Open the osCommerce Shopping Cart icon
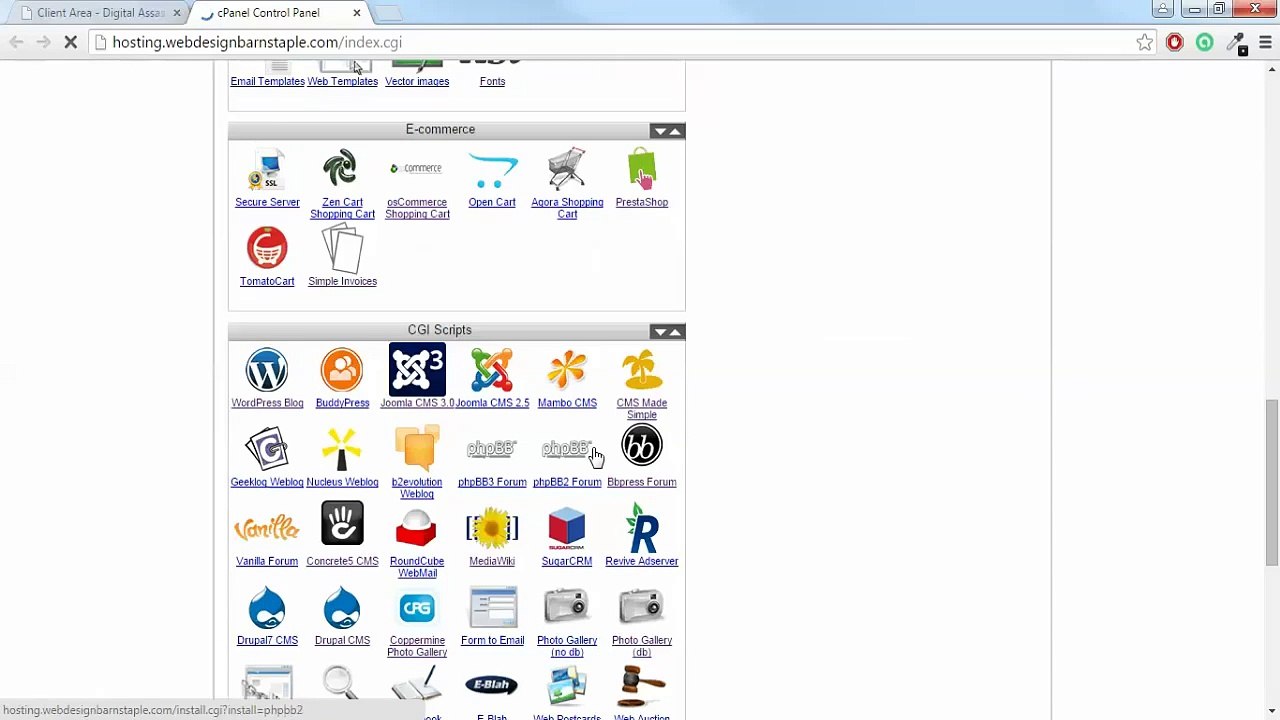The width and height of the screenshot is (1280, 720). coord(417,168)
